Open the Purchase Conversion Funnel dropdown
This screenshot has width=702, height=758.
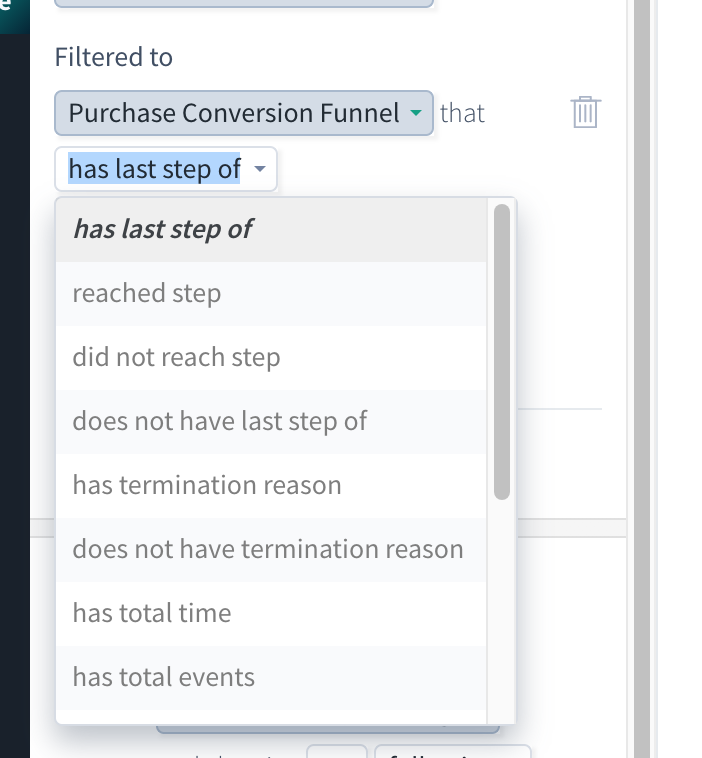click(244, 113)
